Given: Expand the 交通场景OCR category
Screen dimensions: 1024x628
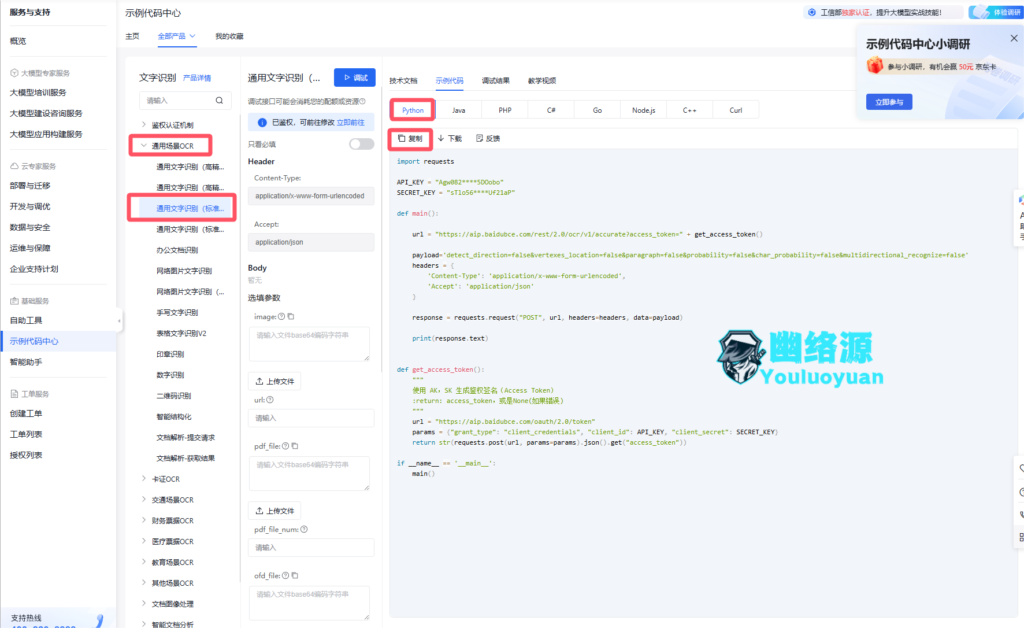Looking at the screenshot, I should click(144, 499).
